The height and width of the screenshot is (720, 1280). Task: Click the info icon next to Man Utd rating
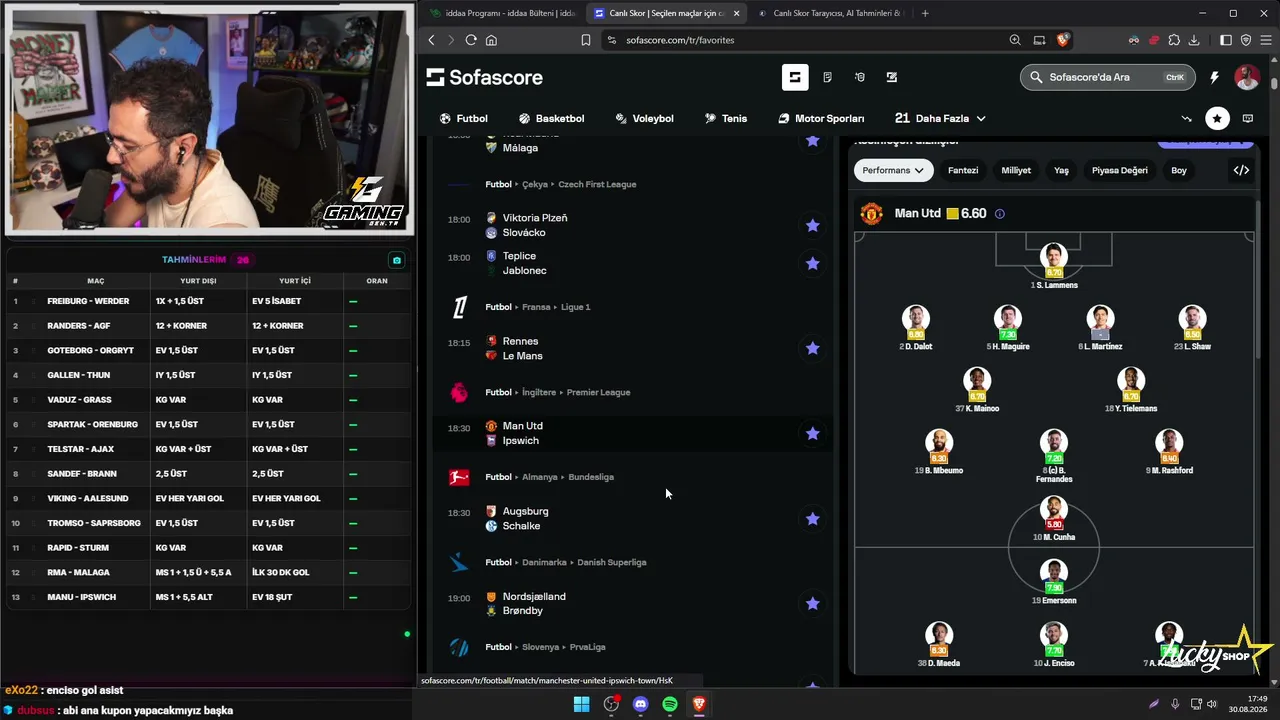click(x=999, y=214)
